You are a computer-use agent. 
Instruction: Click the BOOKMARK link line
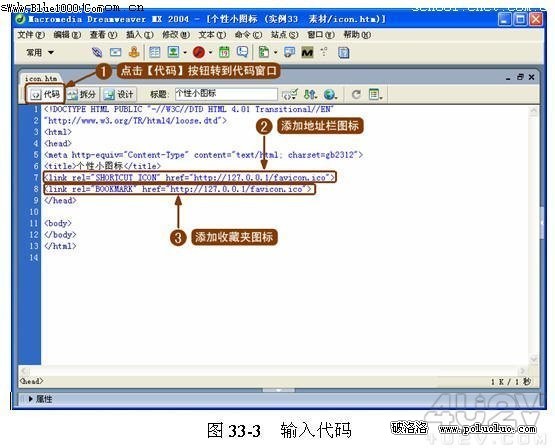click(x=179, y=189)
